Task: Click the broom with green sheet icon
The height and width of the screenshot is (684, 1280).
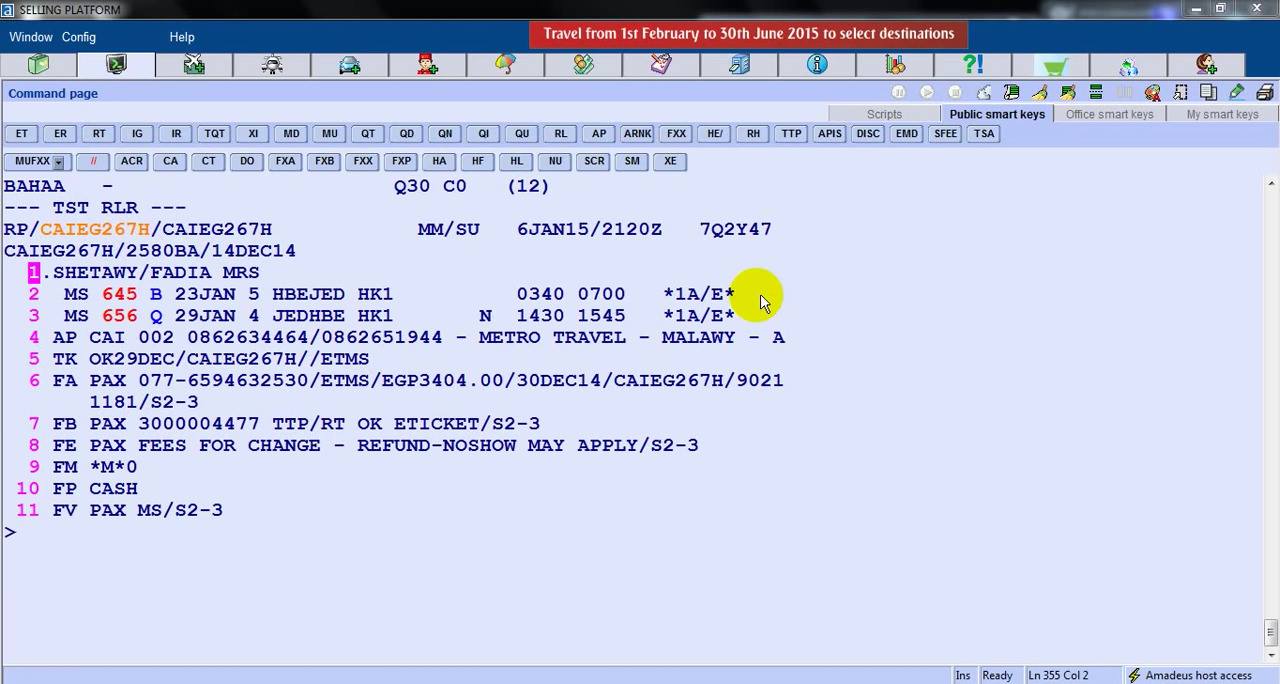Action: [1068, 93]
